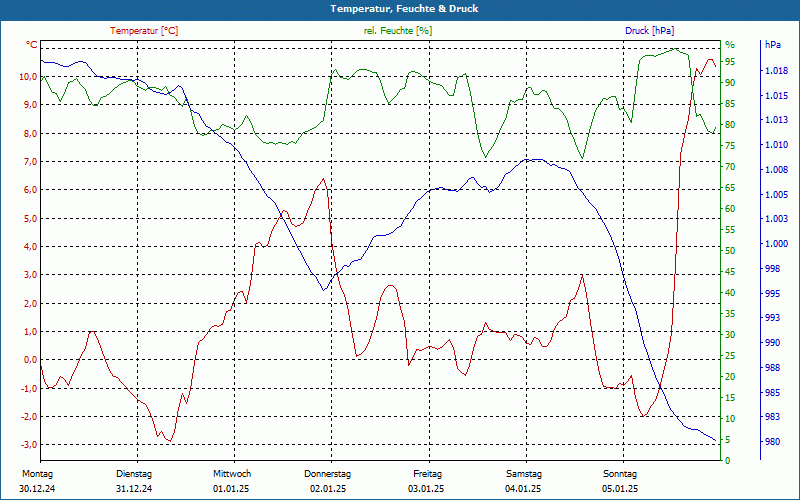
Task: Select the green 'rel. Feuchte [%]' legend label
Action: point(398,31)
